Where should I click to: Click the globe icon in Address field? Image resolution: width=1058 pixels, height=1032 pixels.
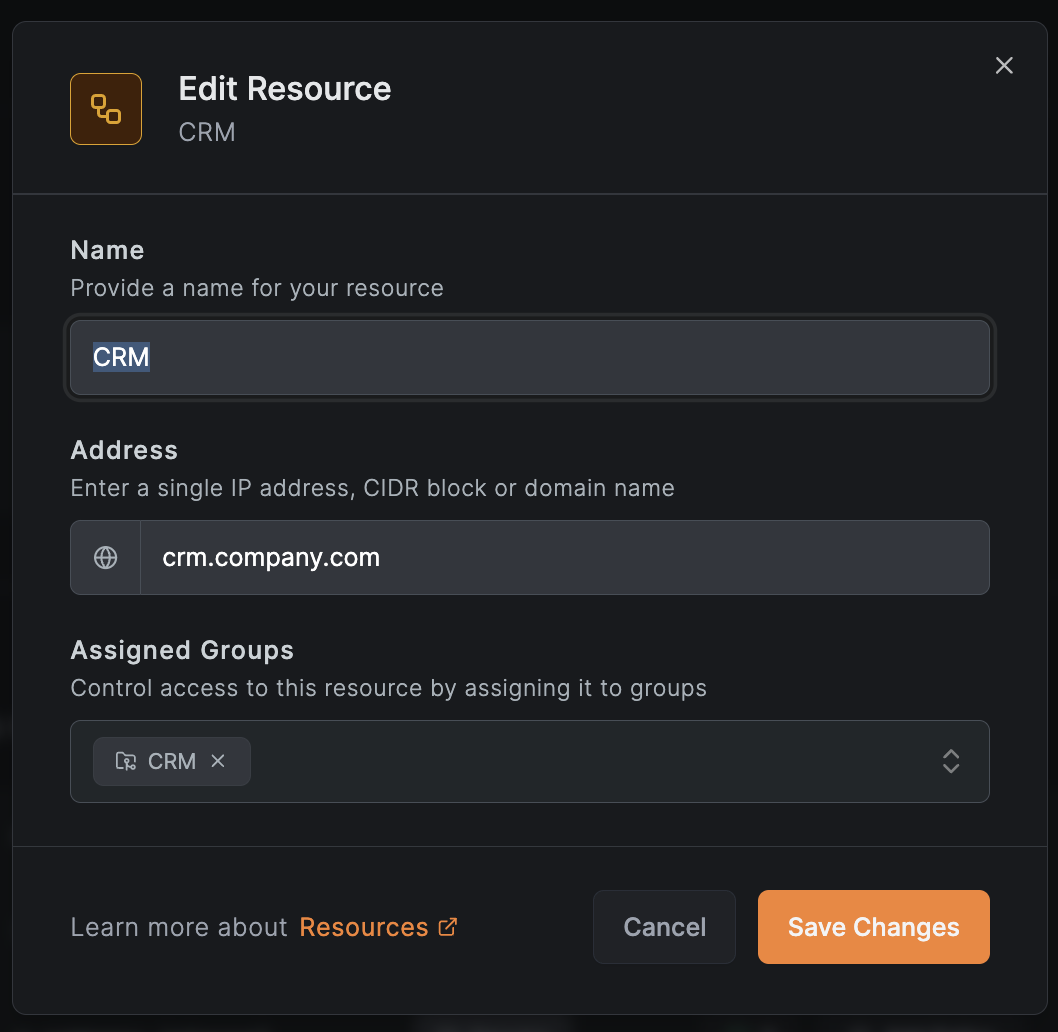pyautogui.click(x=105, y=557)
